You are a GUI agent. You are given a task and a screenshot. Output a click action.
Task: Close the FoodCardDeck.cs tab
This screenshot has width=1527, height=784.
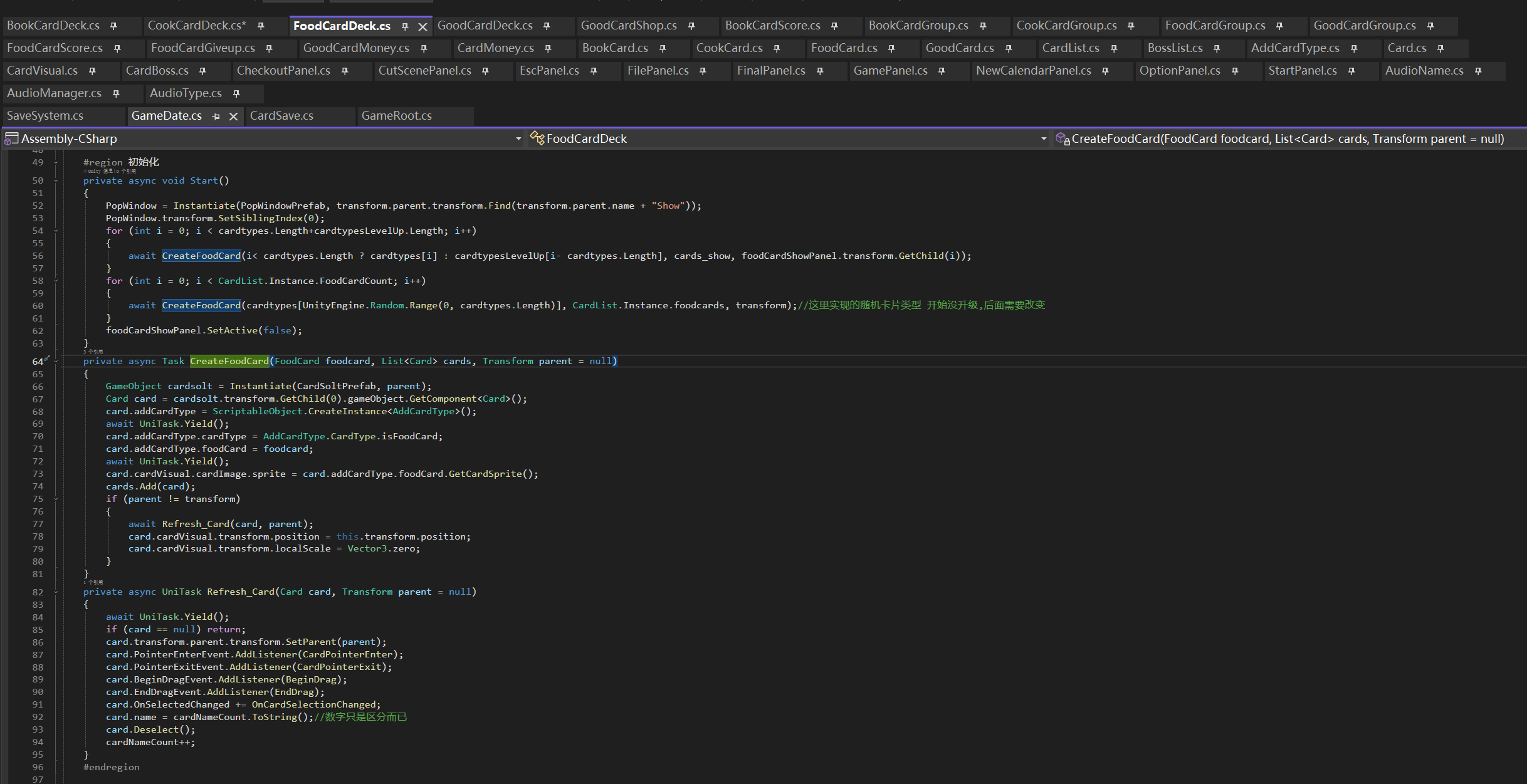pyautogui.click(x=423, y=26)
